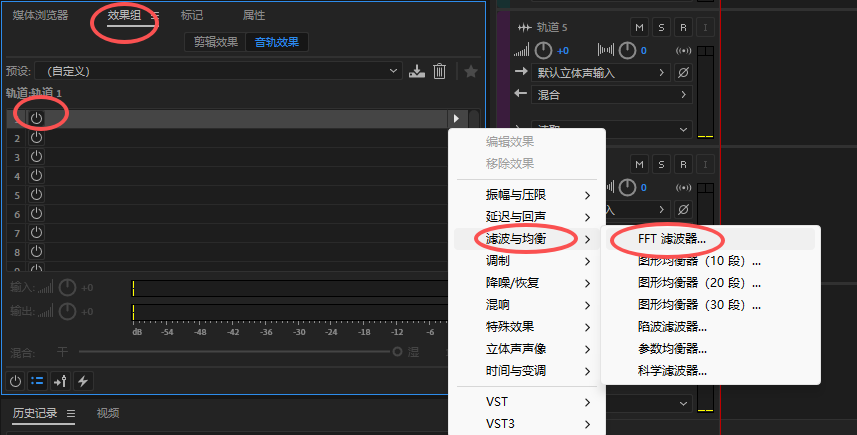Solo the track below 轨道 5
This screenshot has width=857, height=435.
click(661, 164)
